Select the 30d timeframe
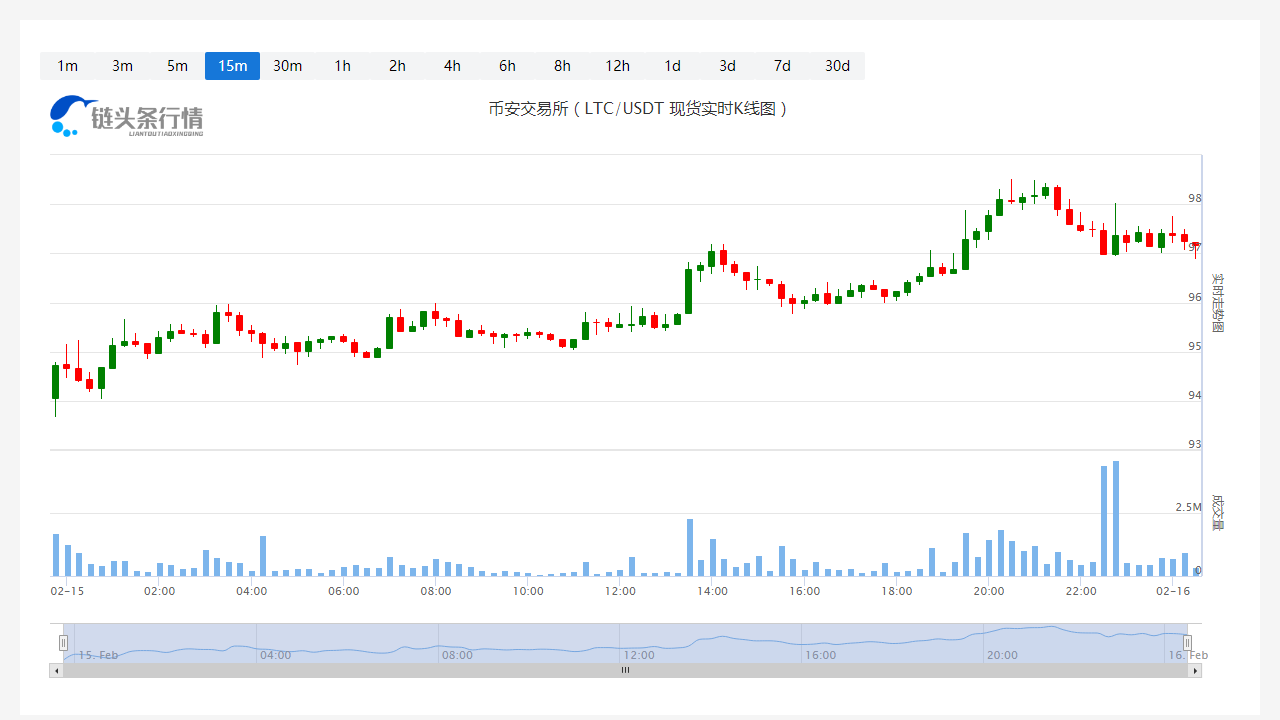This screenshot has width=1280, height=720. pos(837,66)
